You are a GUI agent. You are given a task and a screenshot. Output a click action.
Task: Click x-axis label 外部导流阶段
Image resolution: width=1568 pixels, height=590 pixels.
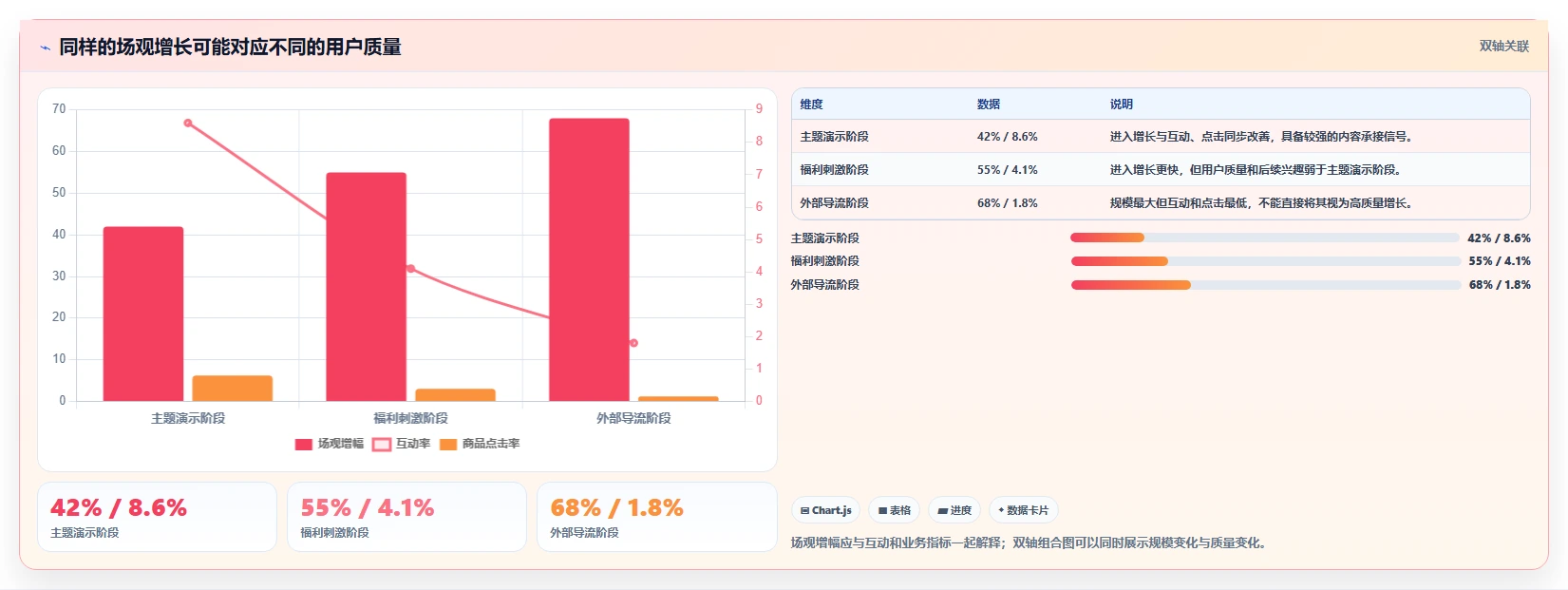(633, 419)
